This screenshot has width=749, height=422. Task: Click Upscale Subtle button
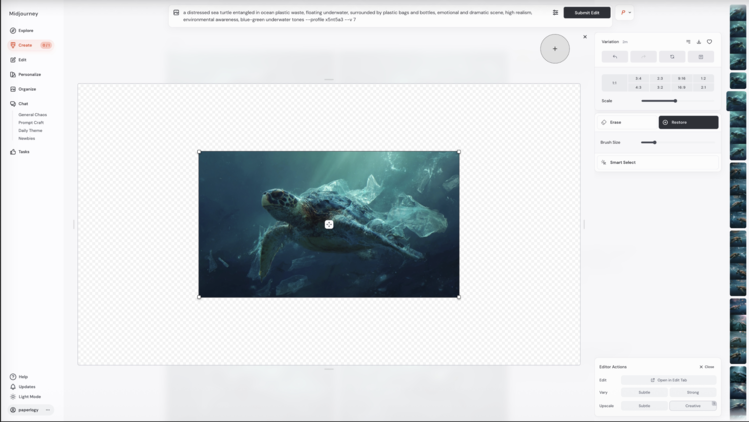tap(644, 406)
